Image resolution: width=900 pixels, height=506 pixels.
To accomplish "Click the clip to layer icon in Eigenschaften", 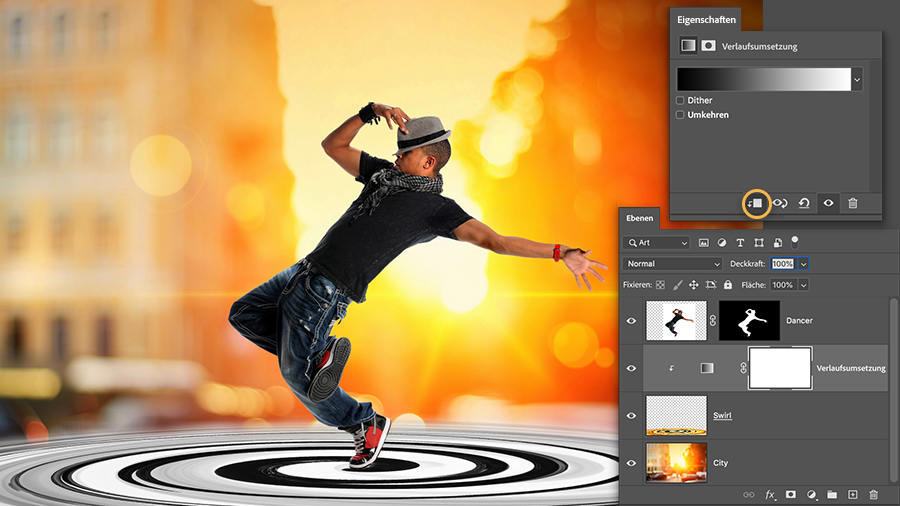I will 755,203.
